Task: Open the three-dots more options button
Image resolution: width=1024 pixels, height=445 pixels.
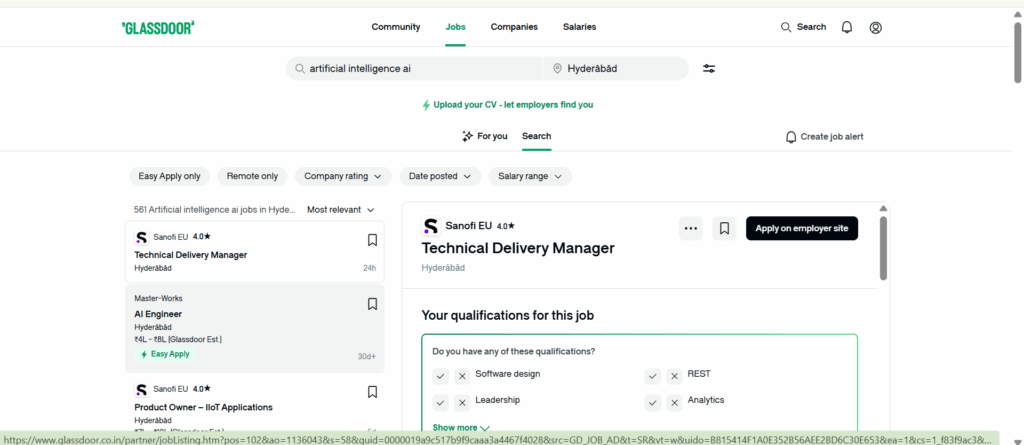Action: 691,229
